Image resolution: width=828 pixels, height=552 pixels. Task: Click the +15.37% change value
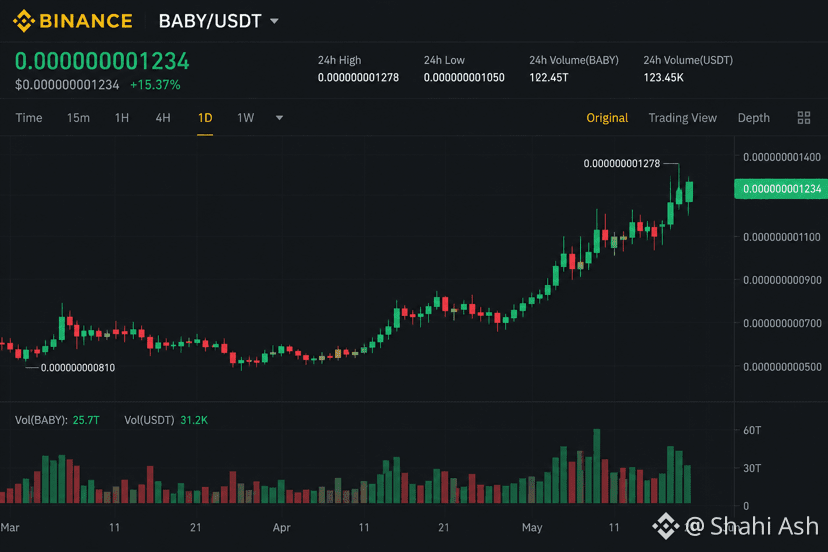[x=155, y=85]
